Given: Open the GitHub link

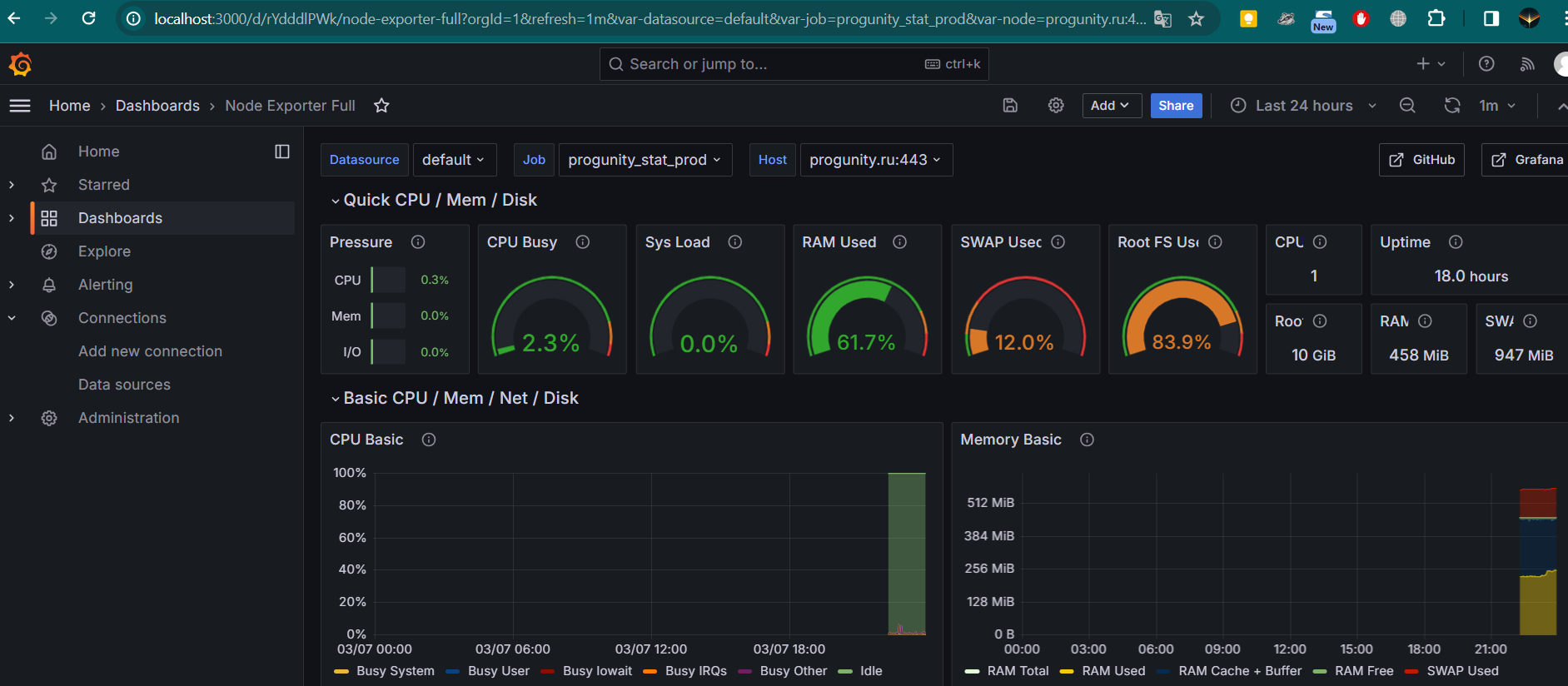Looking at the screenshot, I should pyautogui.click(x=1421, y=160).
